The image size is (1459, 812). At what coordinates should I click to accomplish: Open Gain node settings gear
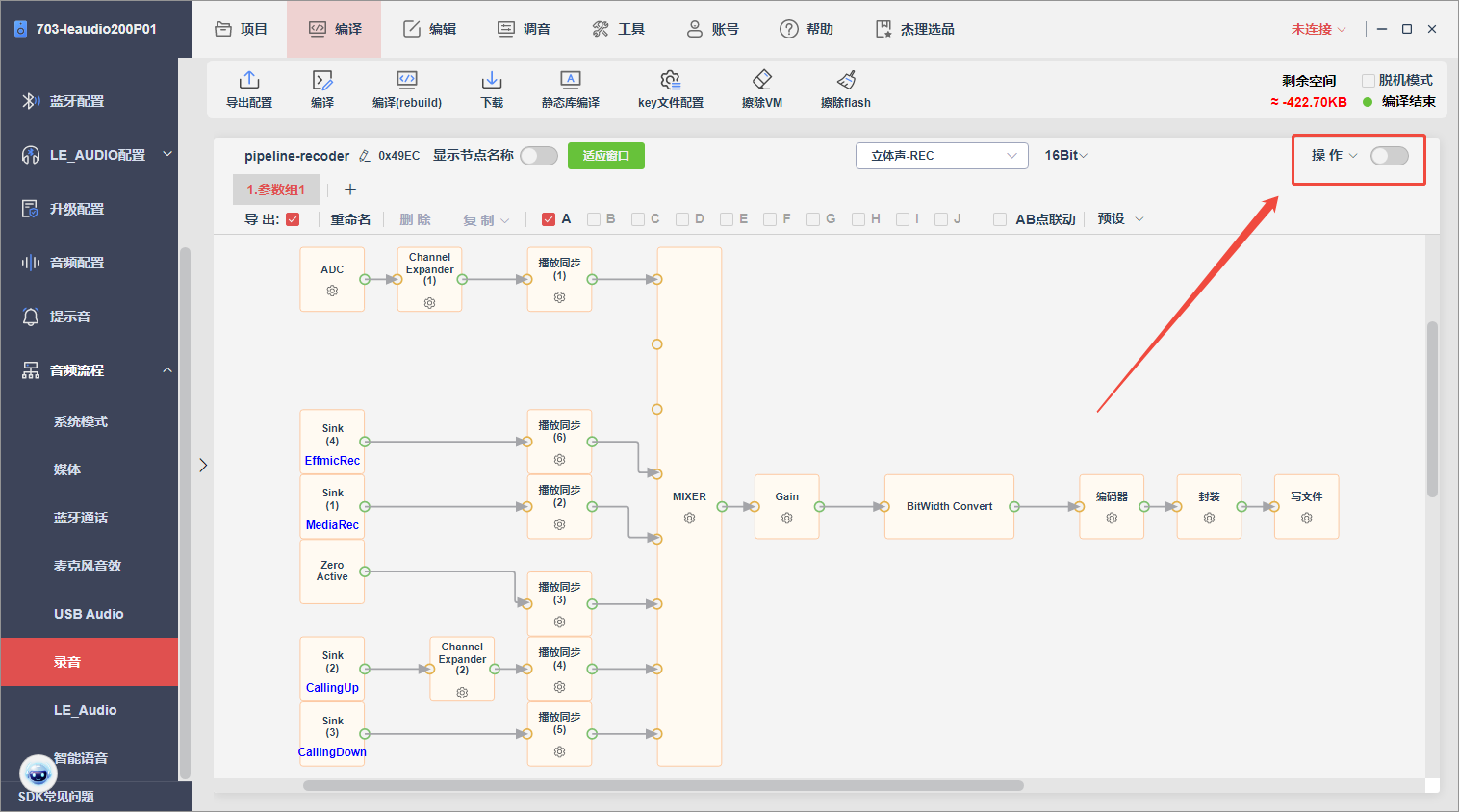tap(787, 518)
